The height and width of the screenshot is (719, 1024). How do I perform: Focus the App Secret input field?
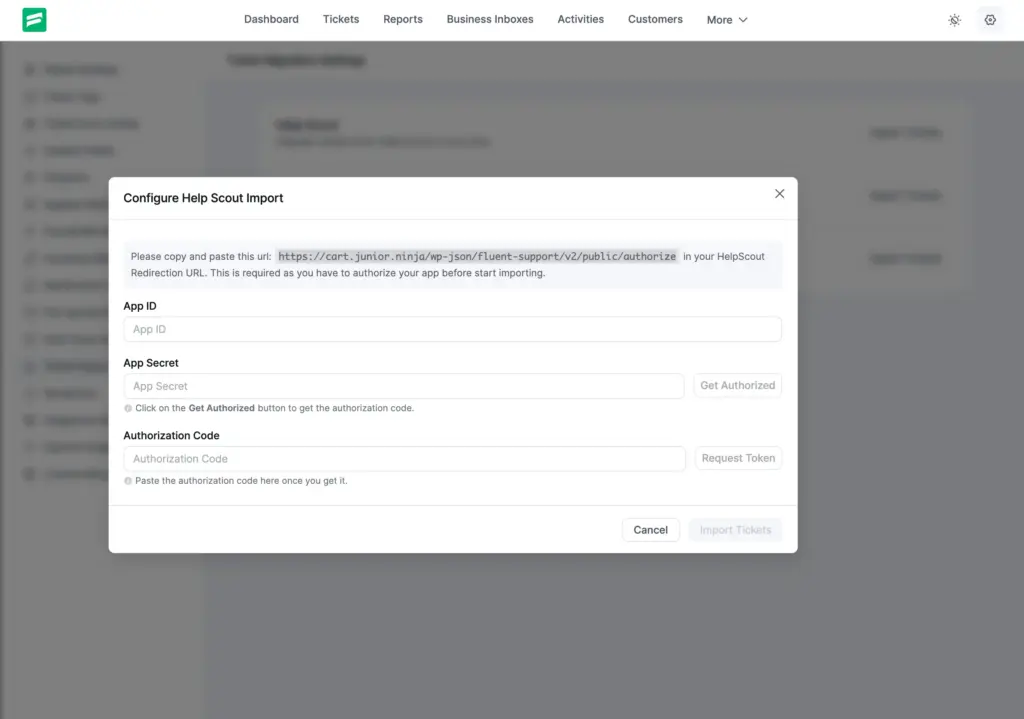coord(404,386)
